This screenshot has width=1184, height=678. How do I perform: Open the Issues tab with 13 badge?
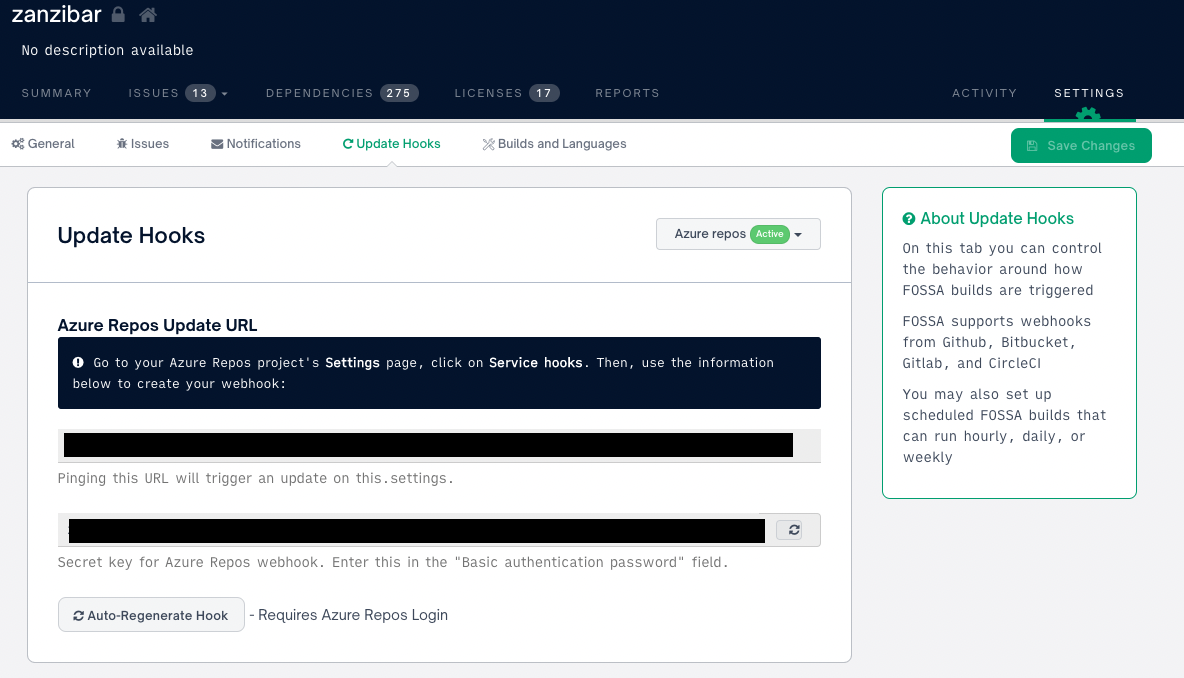click(x=171, y=93)
